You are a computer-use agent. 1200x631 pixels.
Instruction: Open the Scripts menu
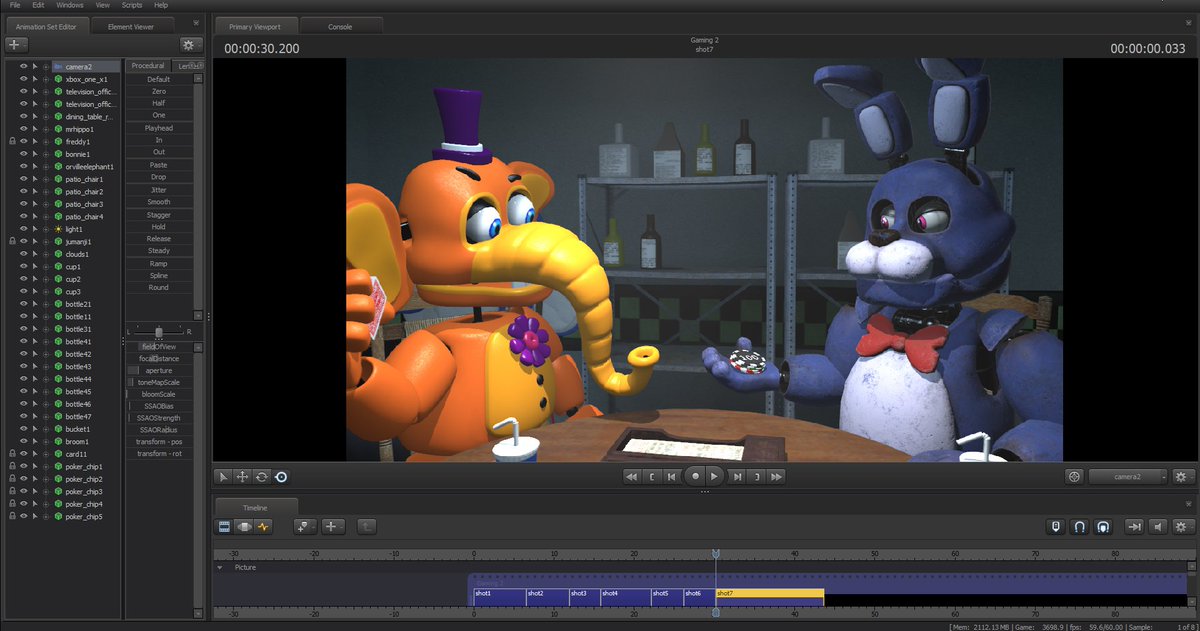point(132,5)
